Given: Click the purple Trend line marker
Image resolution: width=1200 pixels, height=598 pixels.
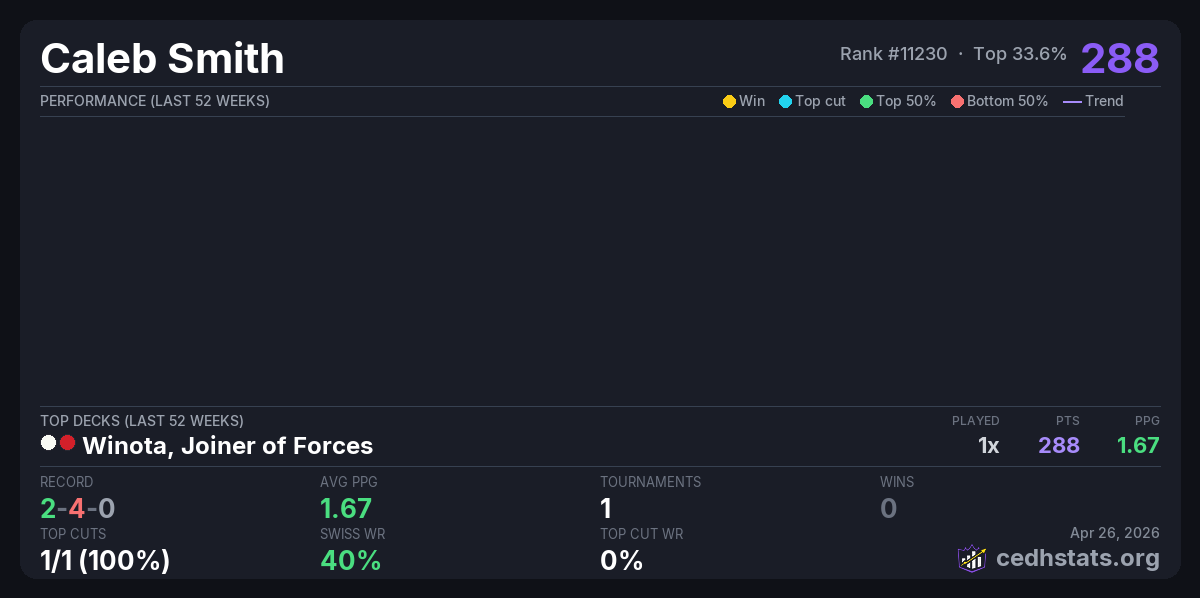Looking at the screenshot, I should (x=1072, y=101).
